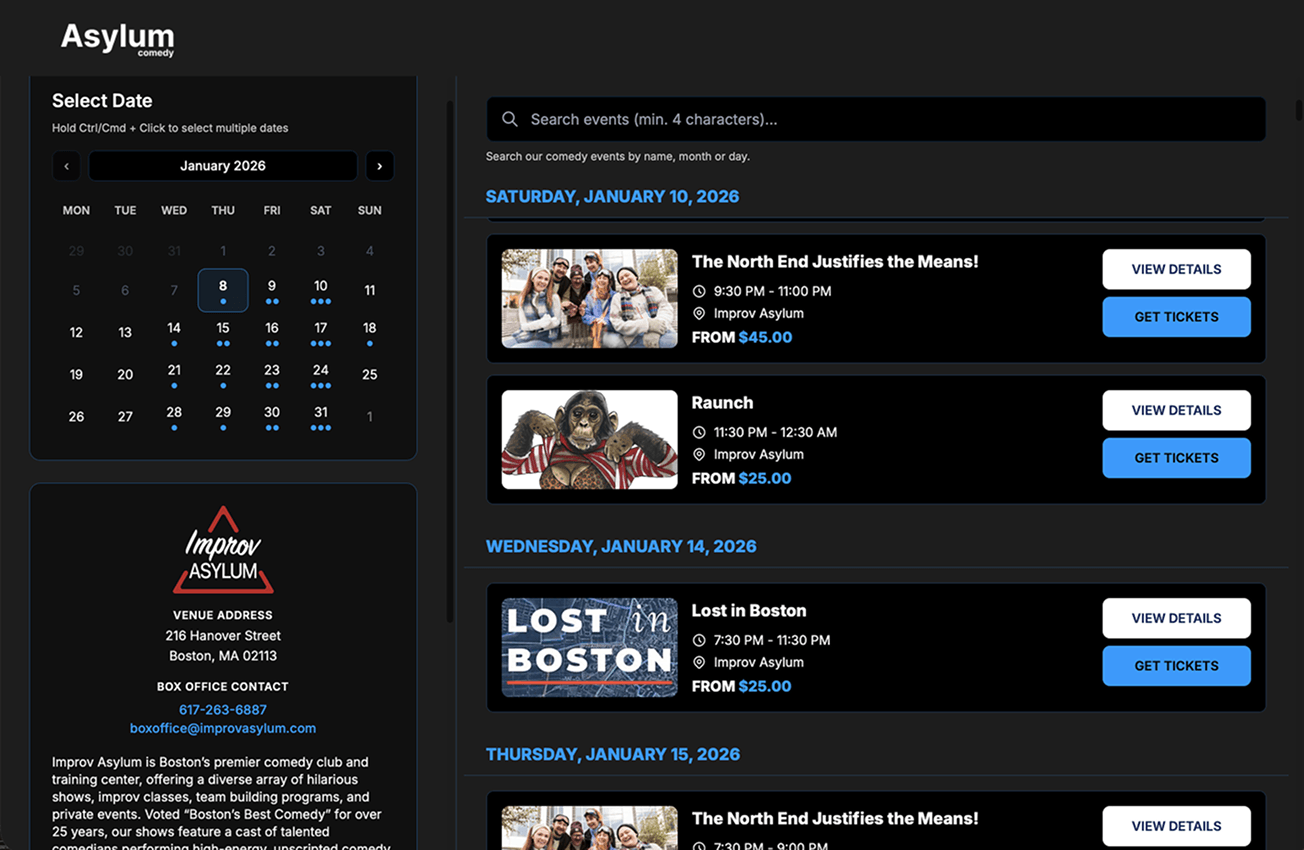This screenshot has width=1304, height=850.
Task: Go to next month arrow
Action: [380, 166]
